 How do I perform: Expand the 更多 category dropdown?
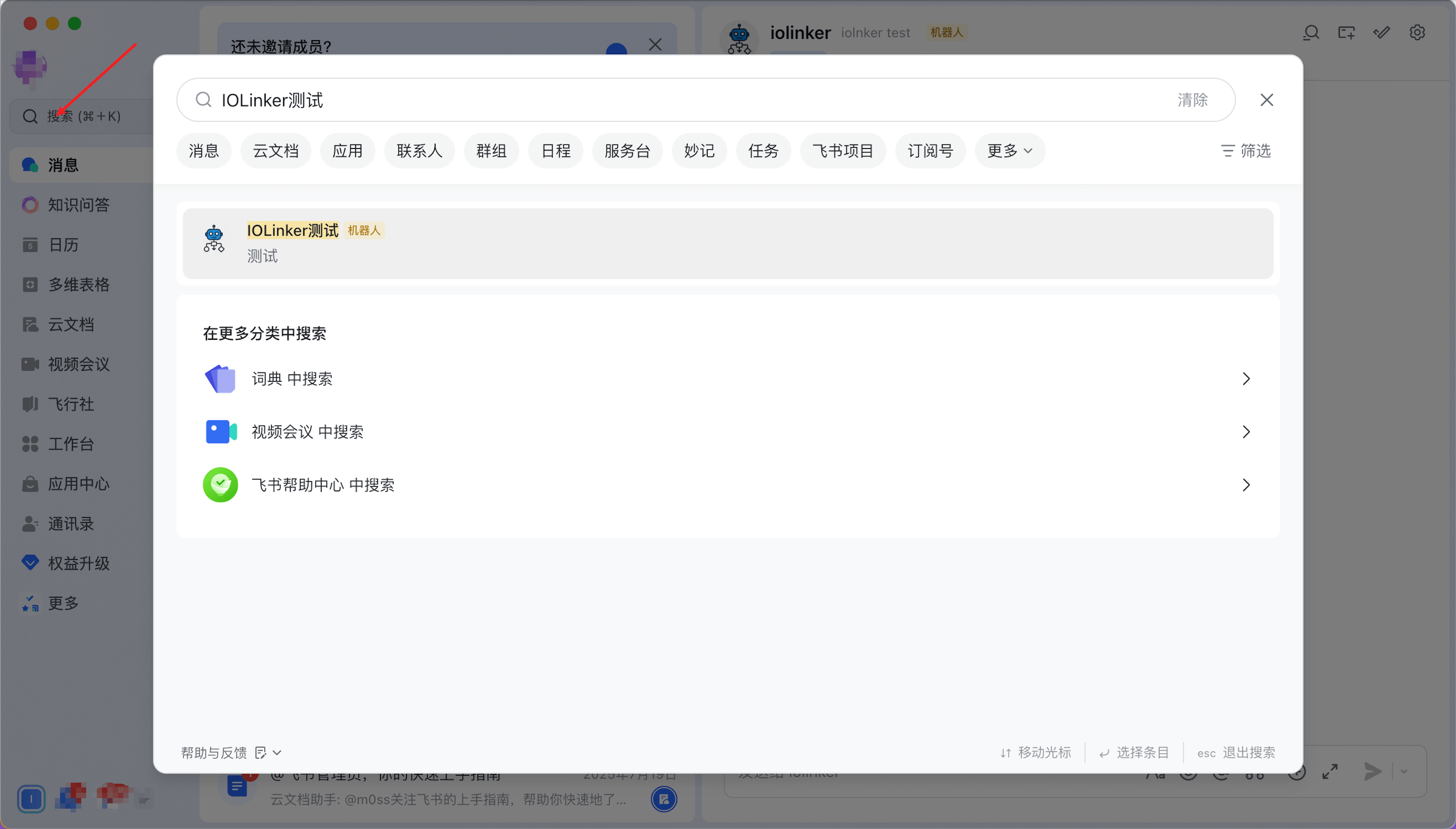pos(1009,151)
